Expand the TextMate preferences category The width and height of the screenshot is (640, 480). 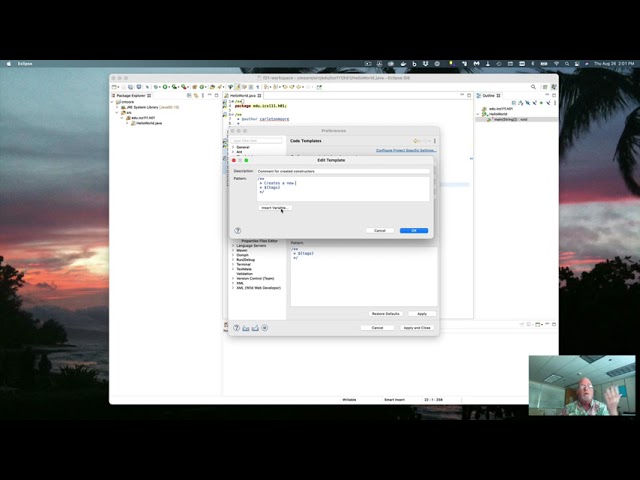[233, 269]
